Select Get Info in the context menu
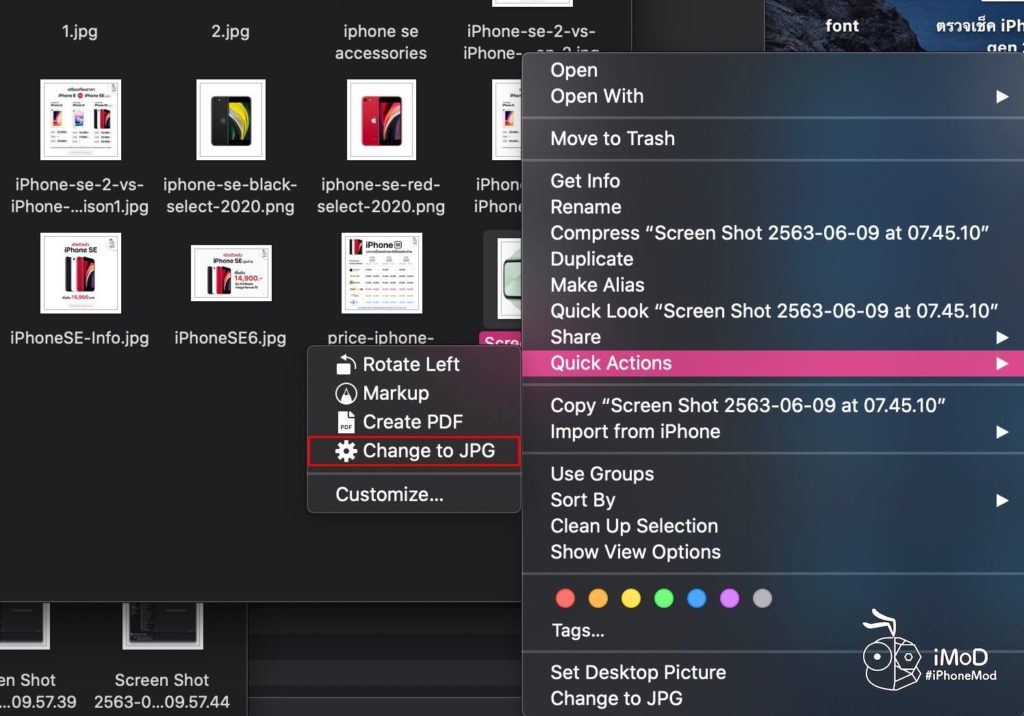This screenshot has width=1024, height=716. coord(585,181)
